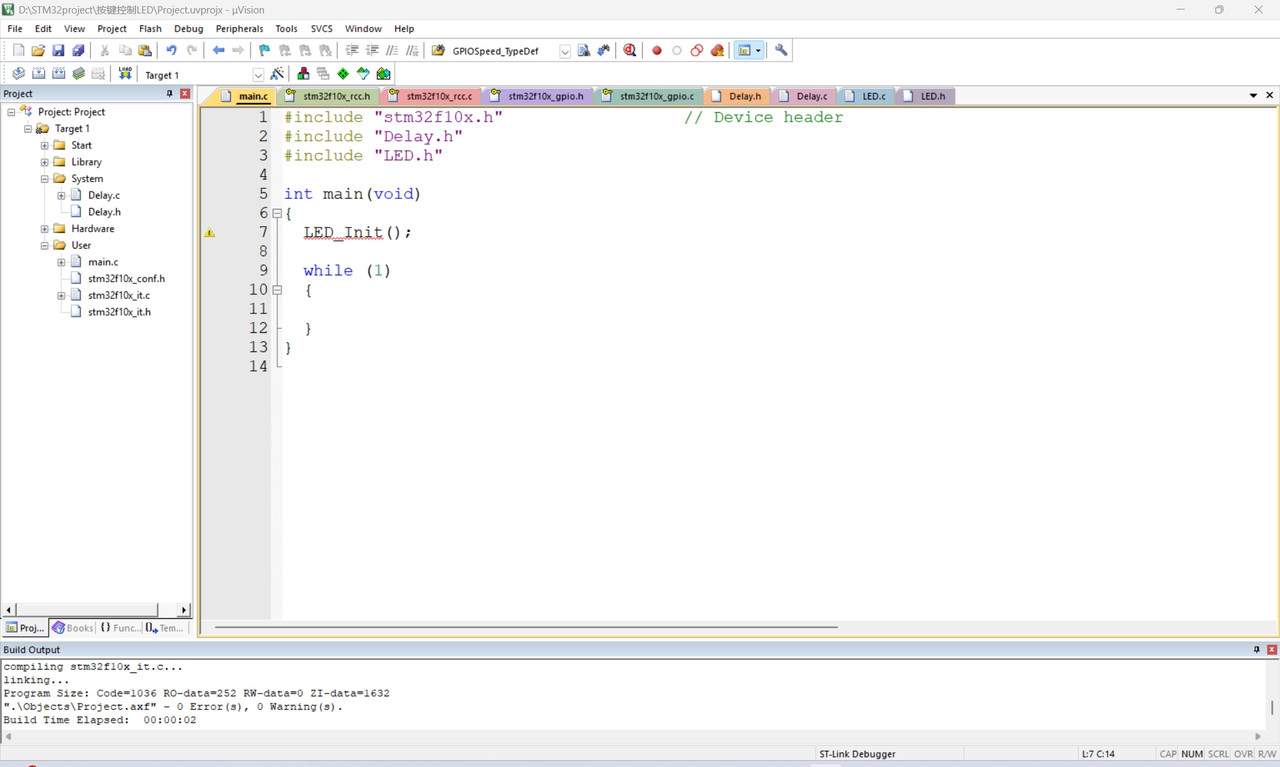Switch to the LED.h tab
This screenshot has height=767, width=1280.
pyautogui.click(x=925, y=96)
